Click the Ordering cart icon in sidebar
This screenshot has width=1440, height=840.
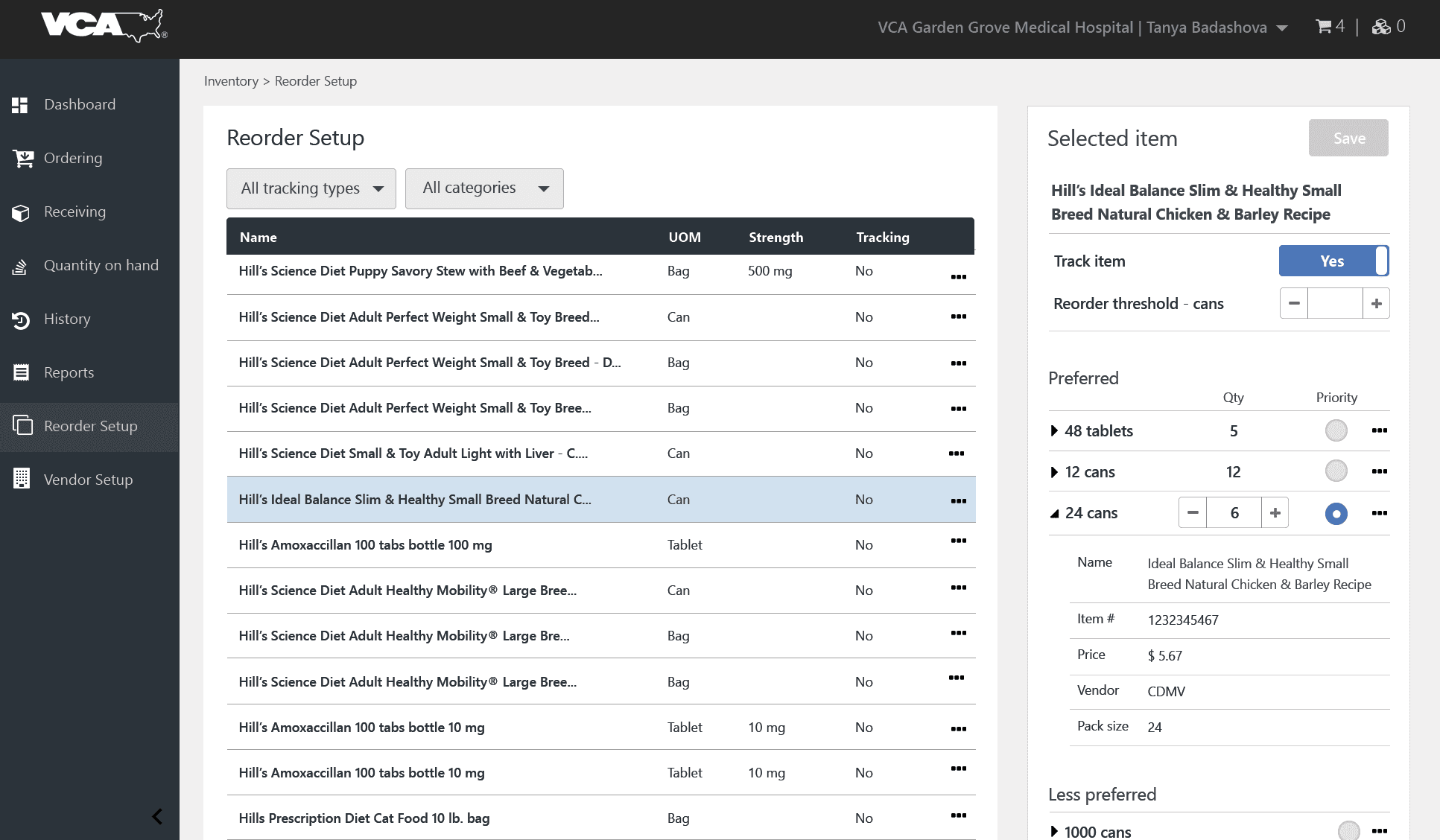[x=22, y=159]
